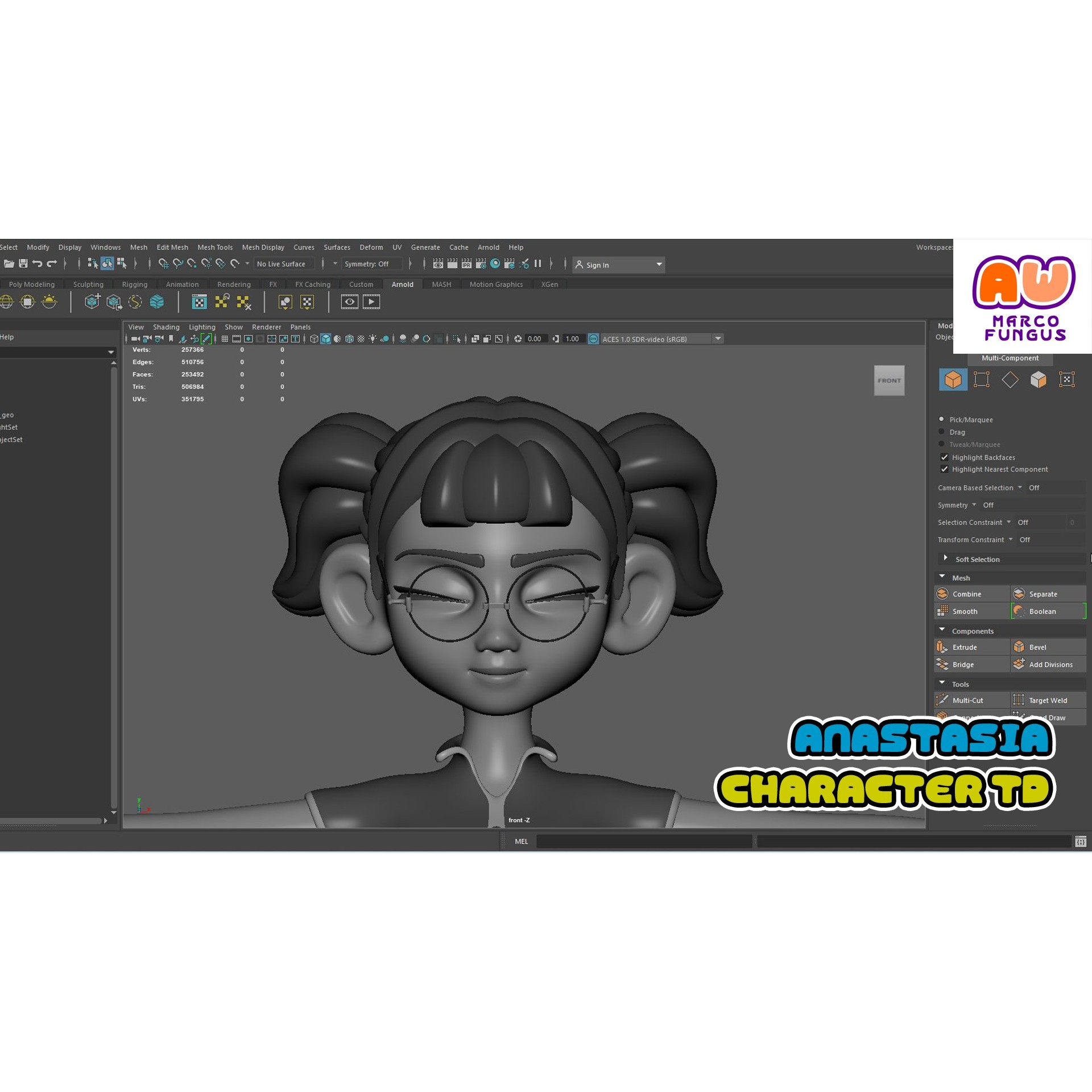Click the FRONT view cube
The height and width of the screenshot is (1092, 1092).
pos(890,380)
